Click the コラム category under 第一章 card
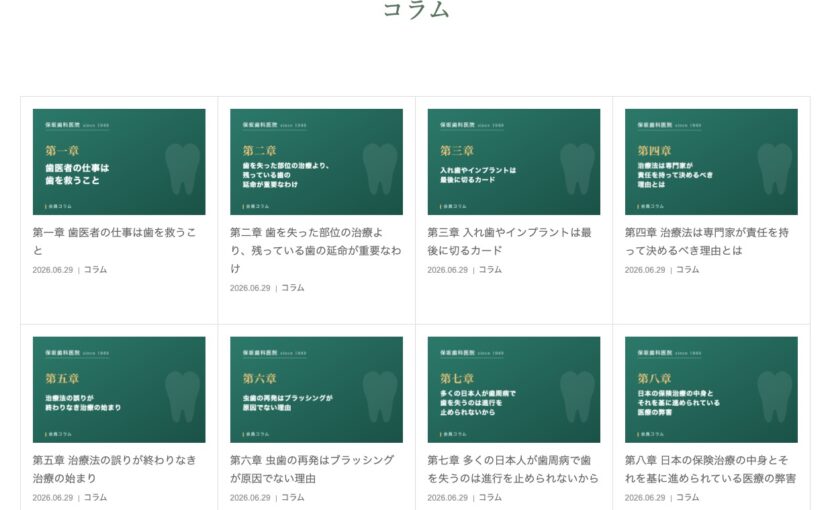830x510 pixels. 95,270
